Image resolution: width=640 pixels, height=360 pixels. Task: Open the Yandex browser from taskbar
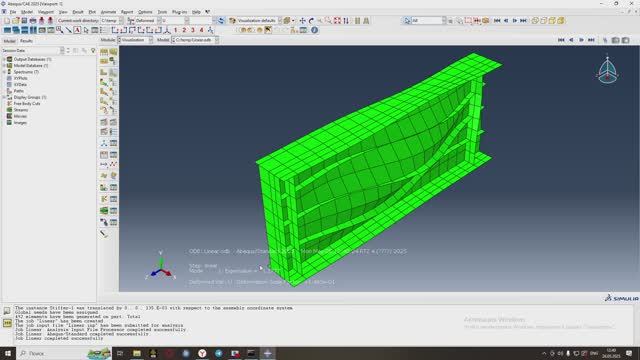tap(202, 353)
